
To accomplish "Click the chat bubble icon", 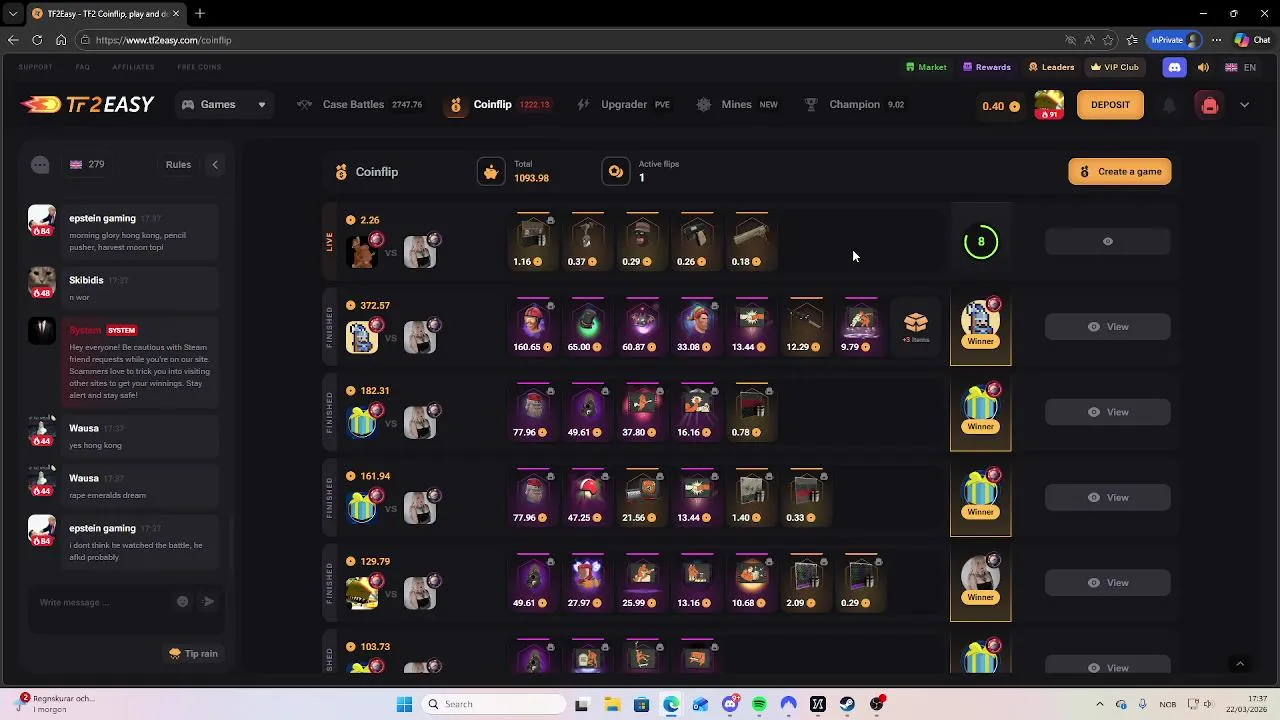I will (x=40, y=165).
